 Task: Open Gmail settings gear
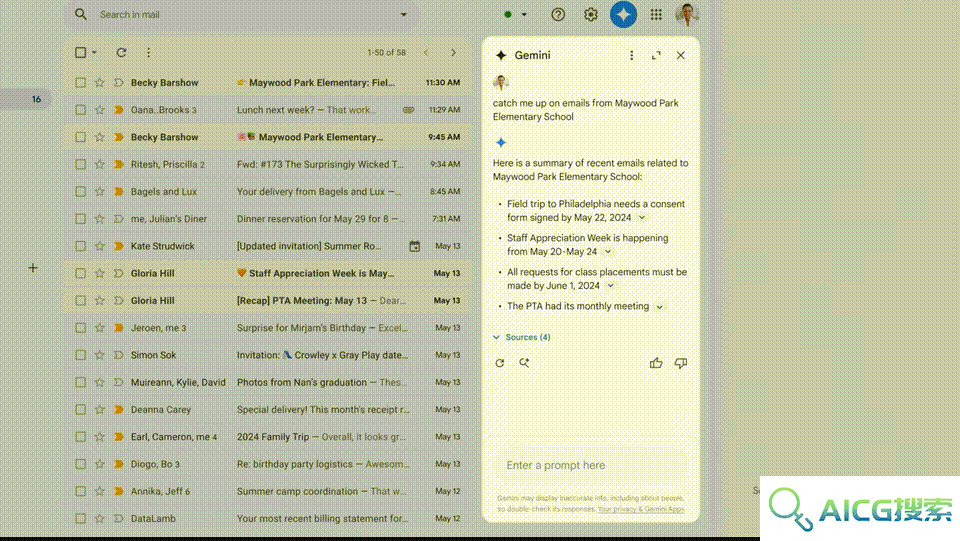pyautogui.click(x=590, y=14)
